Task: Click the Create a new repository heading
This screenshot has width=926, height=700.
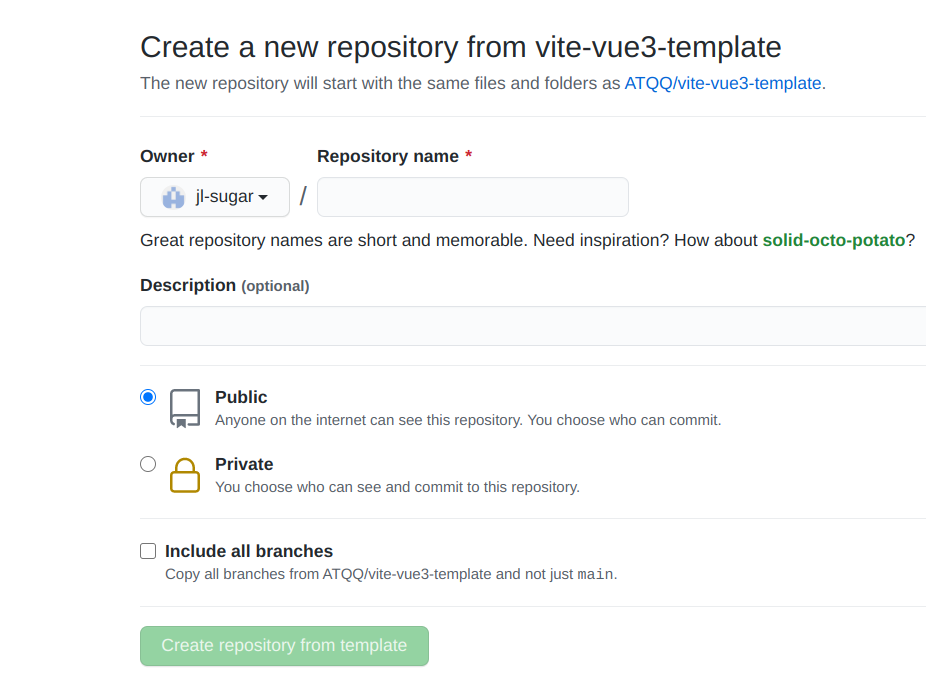Action: (x=461, y=47)
